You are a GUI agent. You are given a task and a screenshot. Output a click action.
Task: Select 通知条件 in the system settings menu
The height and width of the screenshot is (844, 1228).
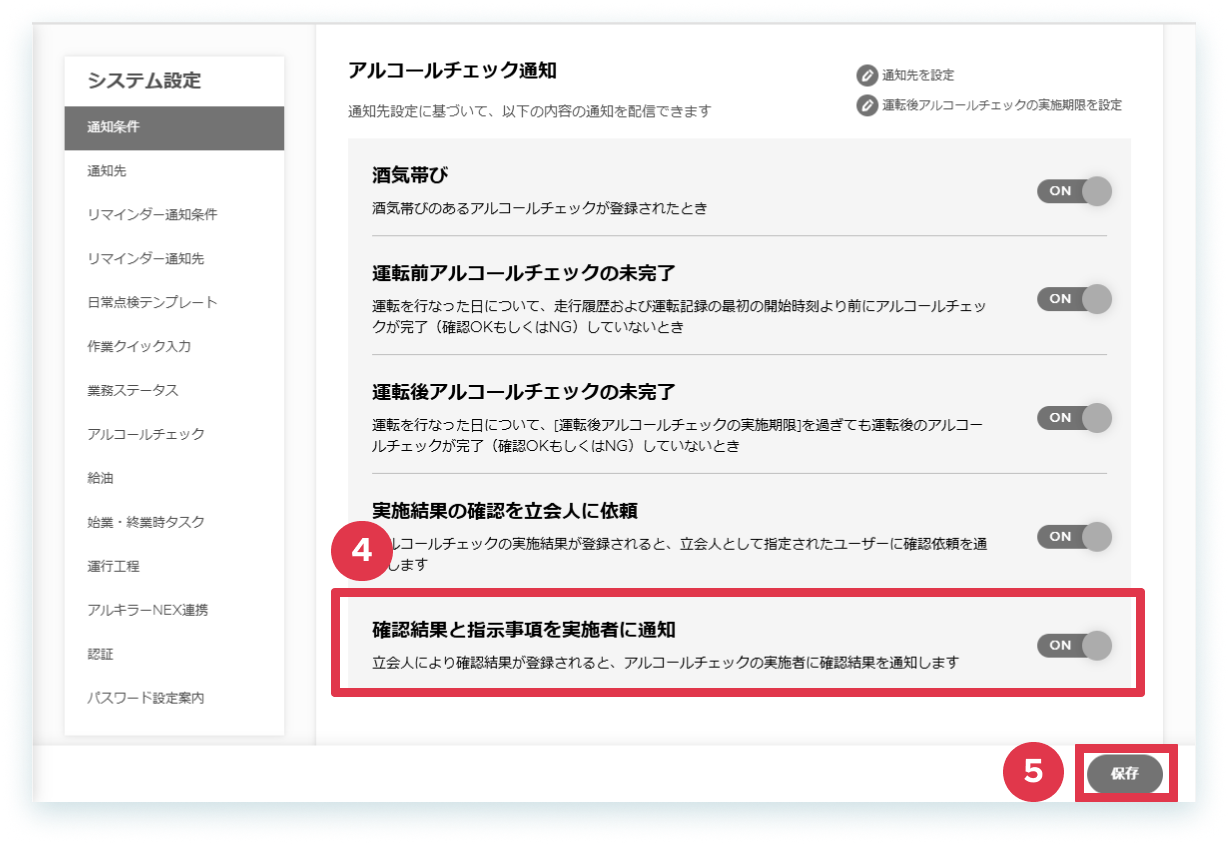[174, 128]
